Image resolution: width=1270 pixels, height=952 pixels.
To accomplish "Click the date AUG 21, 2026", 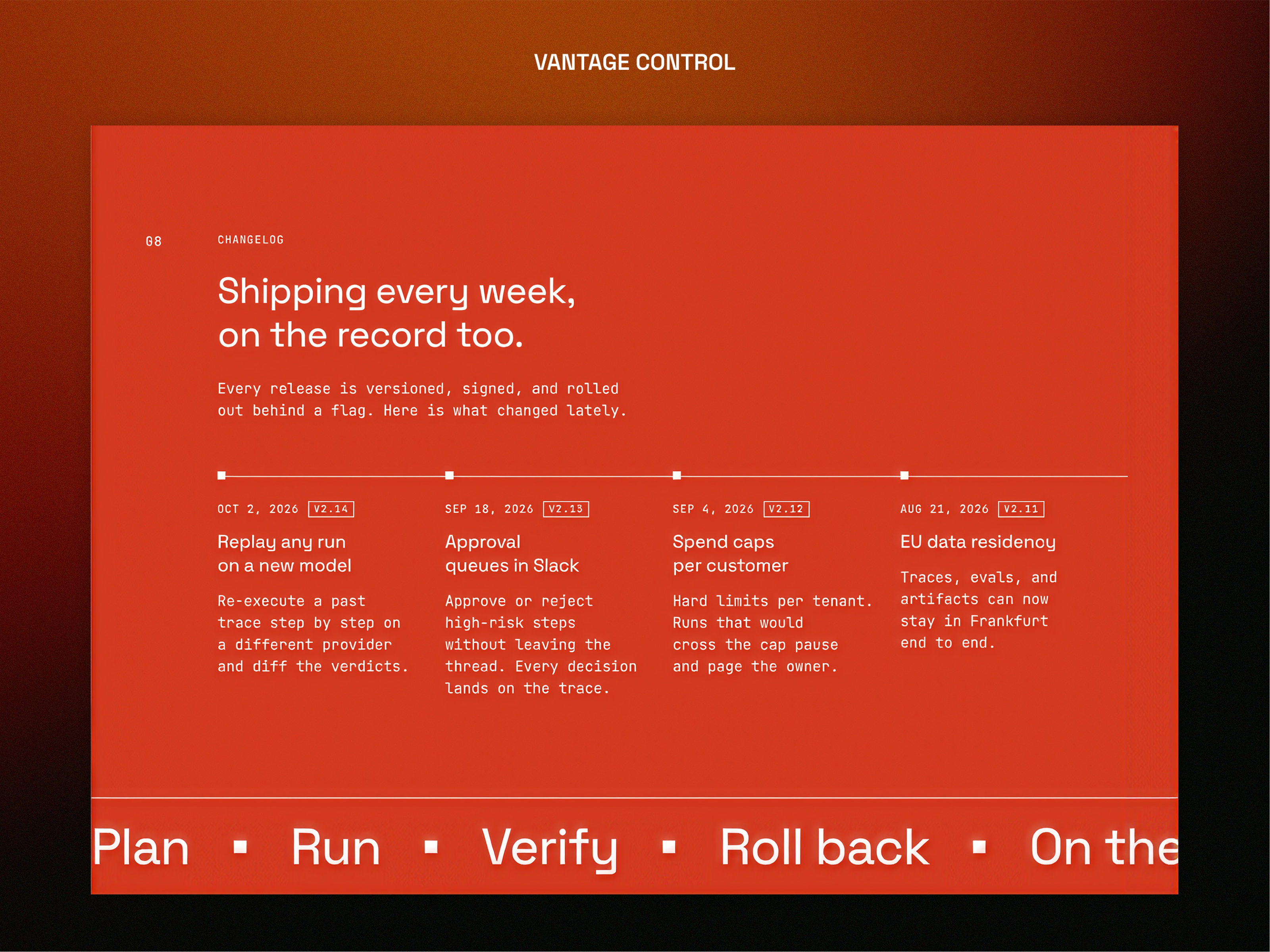I will click(945, 509).
